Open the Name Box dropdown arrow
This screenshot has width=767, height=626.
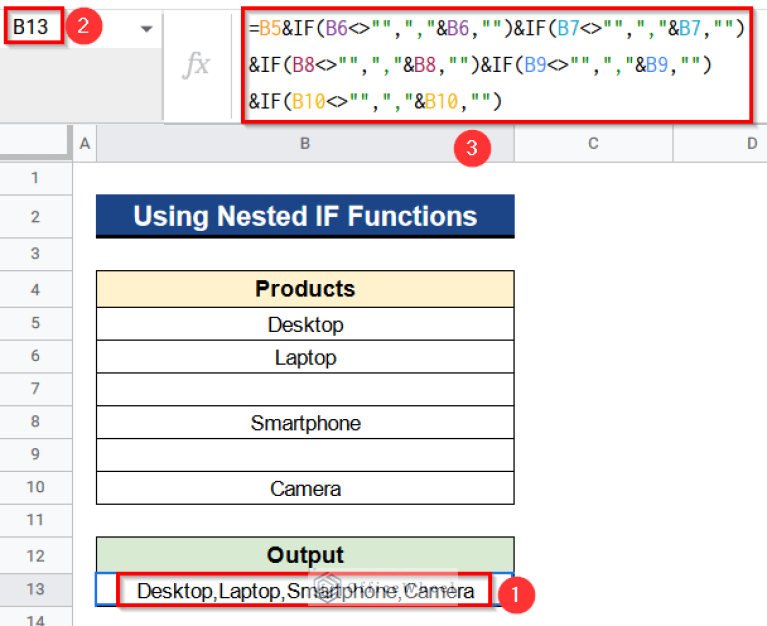(x=146, y=29)
